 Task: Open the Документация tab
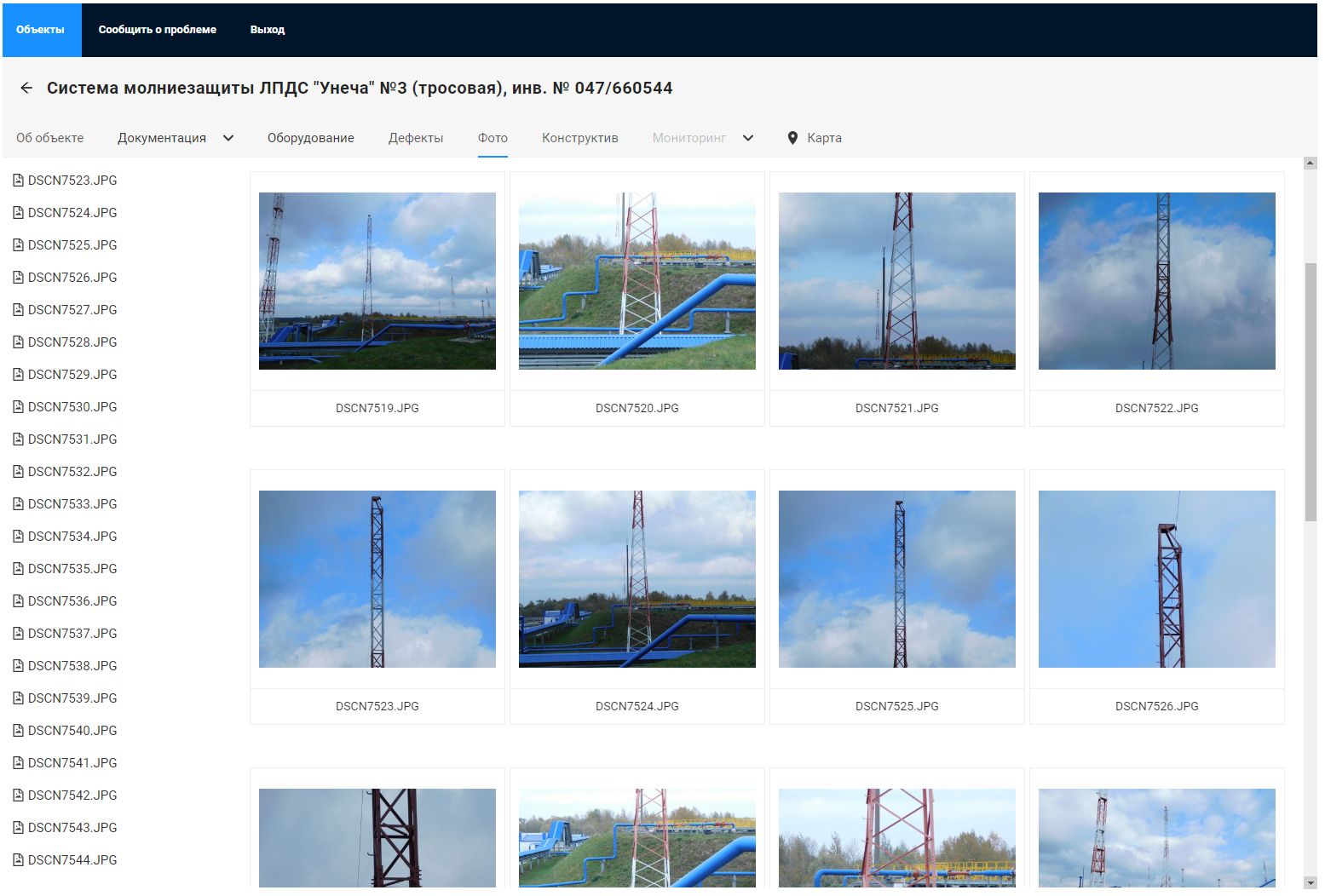tap(162, 138)
